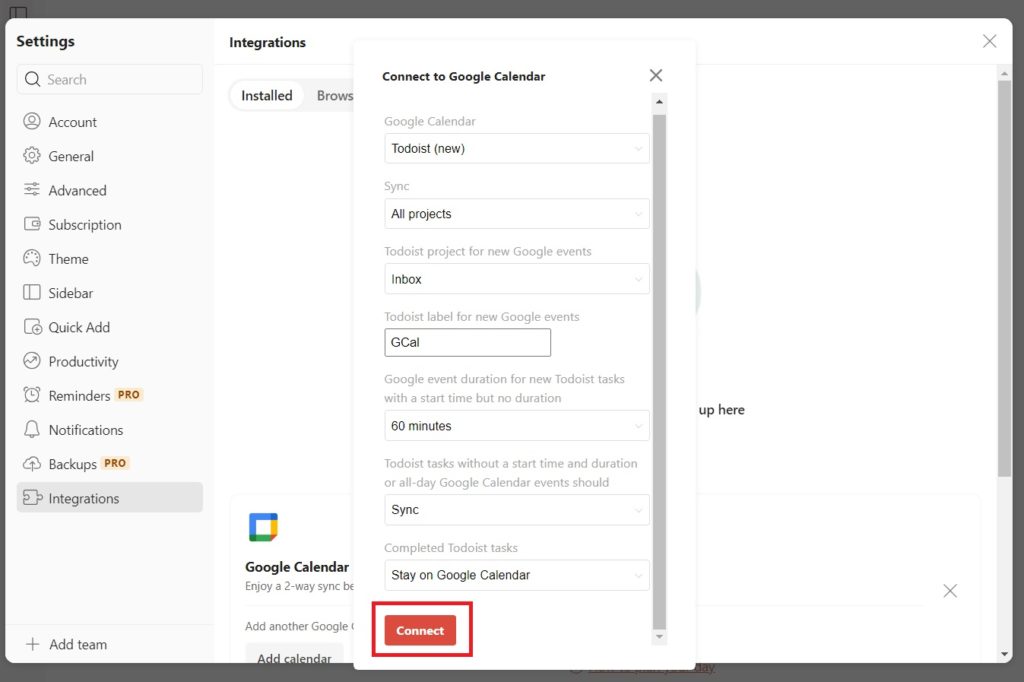Click the X on the Google Calendar row

[x=950, y=591]
